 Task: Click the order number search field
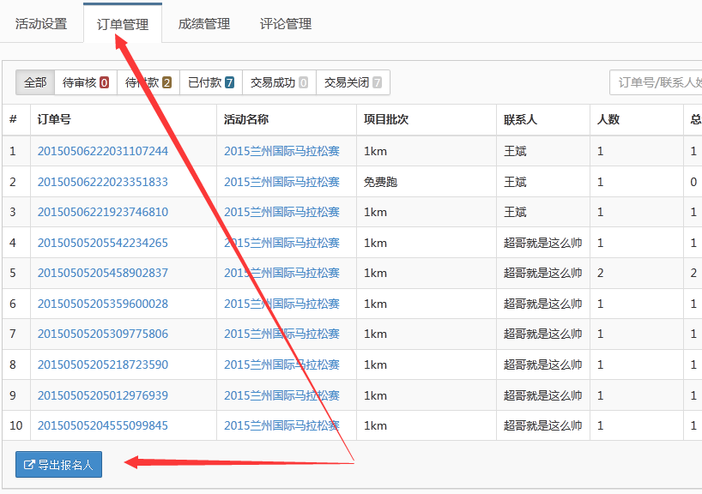(655, 83)
